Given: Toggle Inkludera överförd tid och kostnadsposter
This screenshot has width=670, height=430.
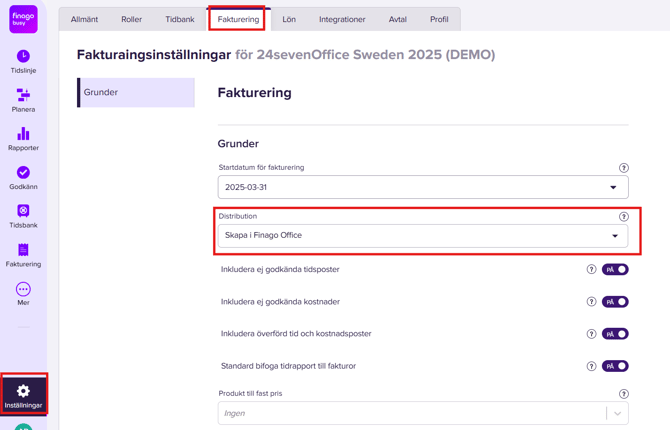Looking at the screenshot, I should tap(615, 334).
